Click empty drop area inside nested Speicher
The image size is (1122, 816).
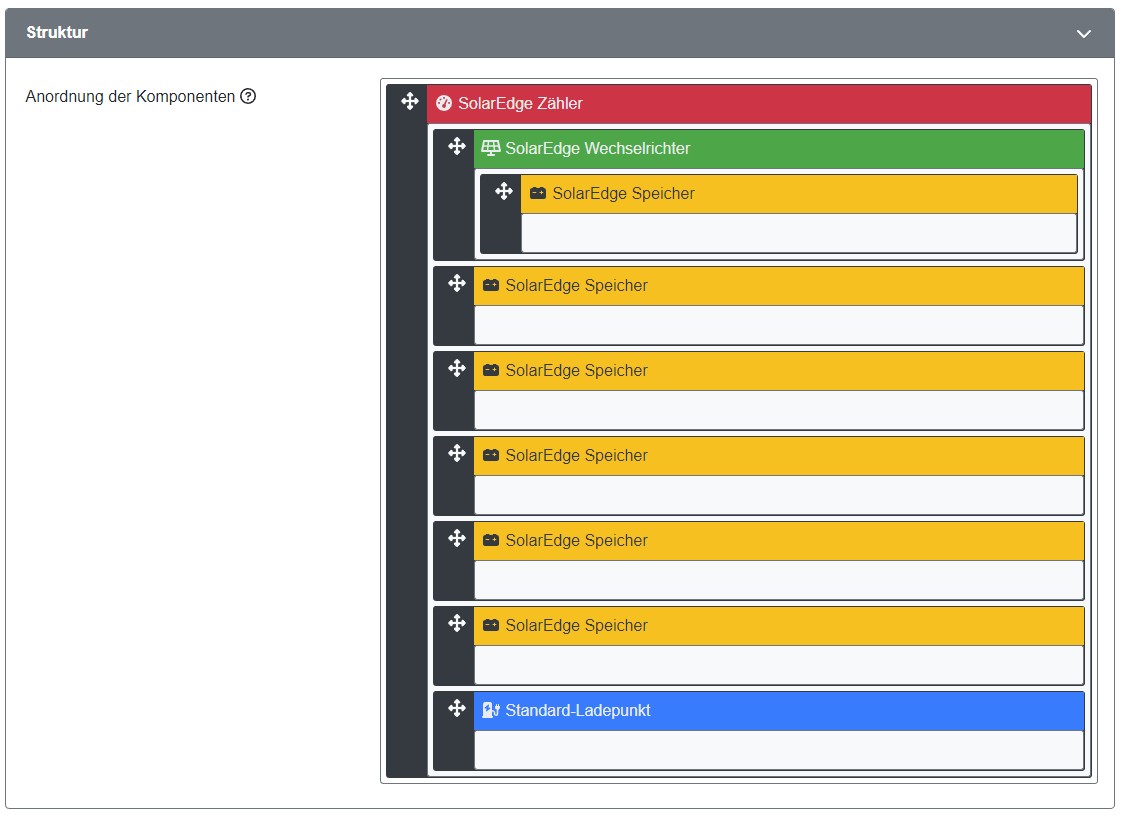pyautogui.click(x=799, y=233)
